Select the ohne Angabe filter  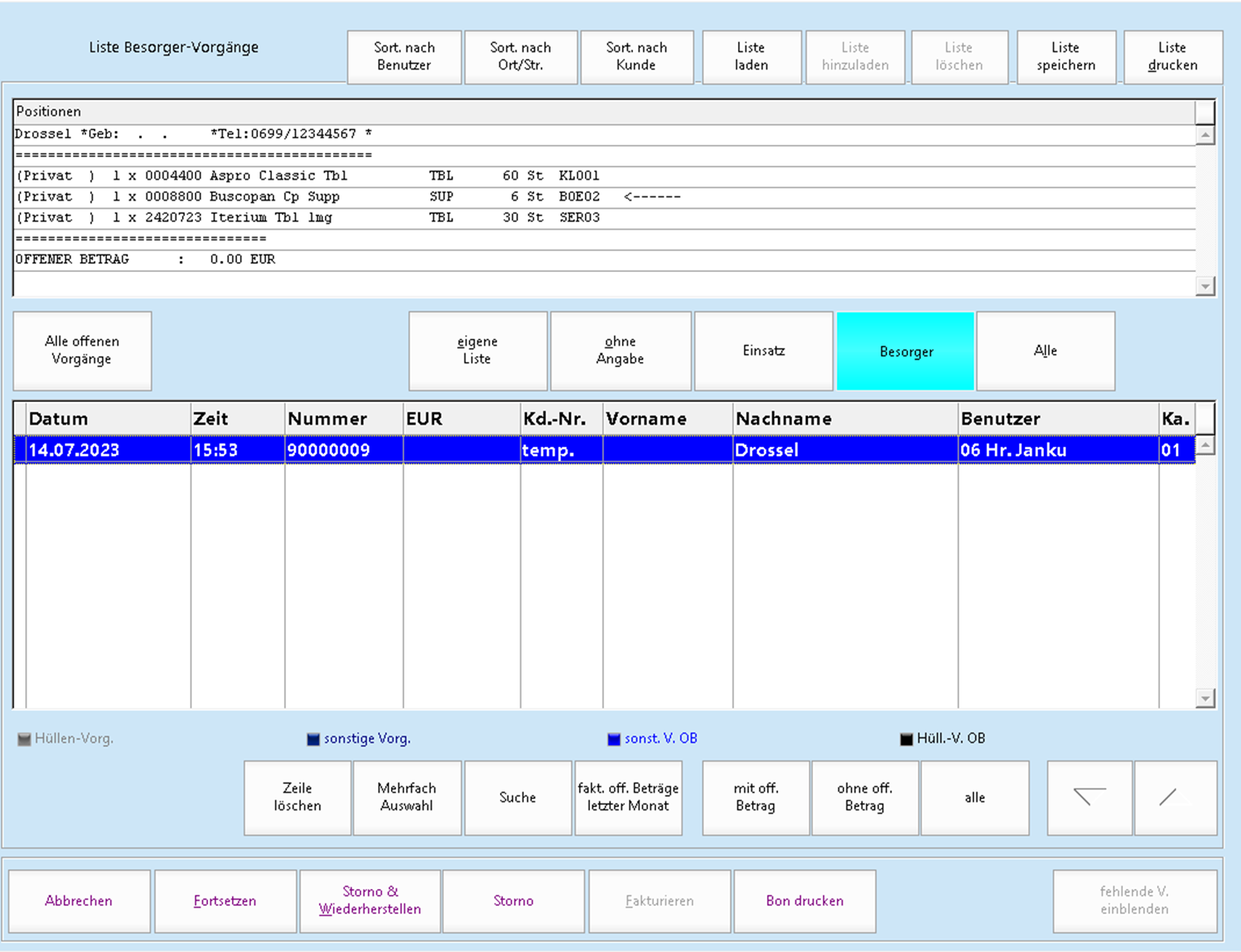(620, 350)
